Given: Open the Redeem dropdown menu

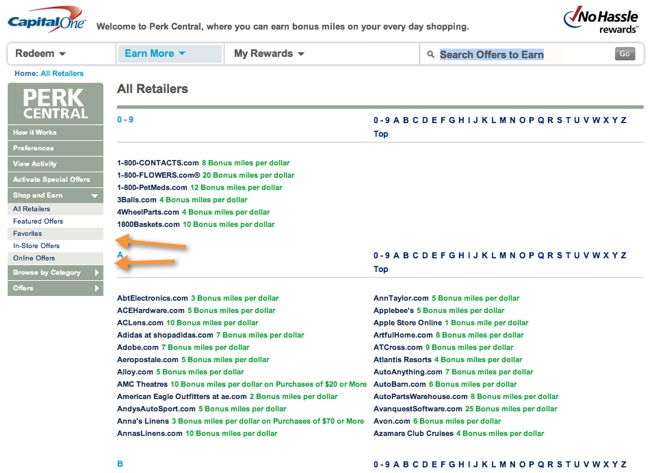Looking at the screenshot, I should tap(40, 53).
